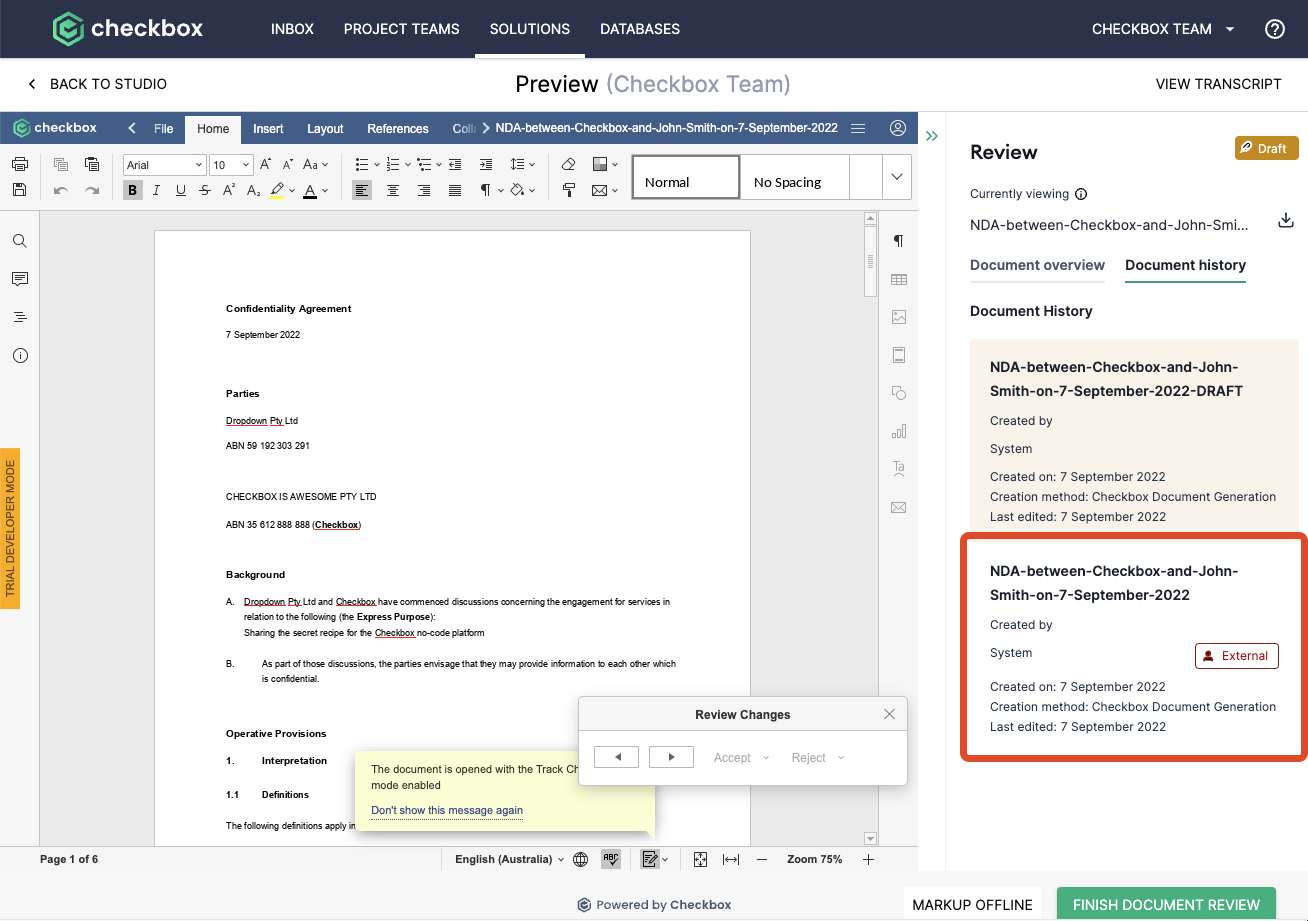Image resolution: width=1308 pixels, height=921 pixels.
Task: Toggle bold formatting
Action: pyautogui.click(x=132, y=190)
